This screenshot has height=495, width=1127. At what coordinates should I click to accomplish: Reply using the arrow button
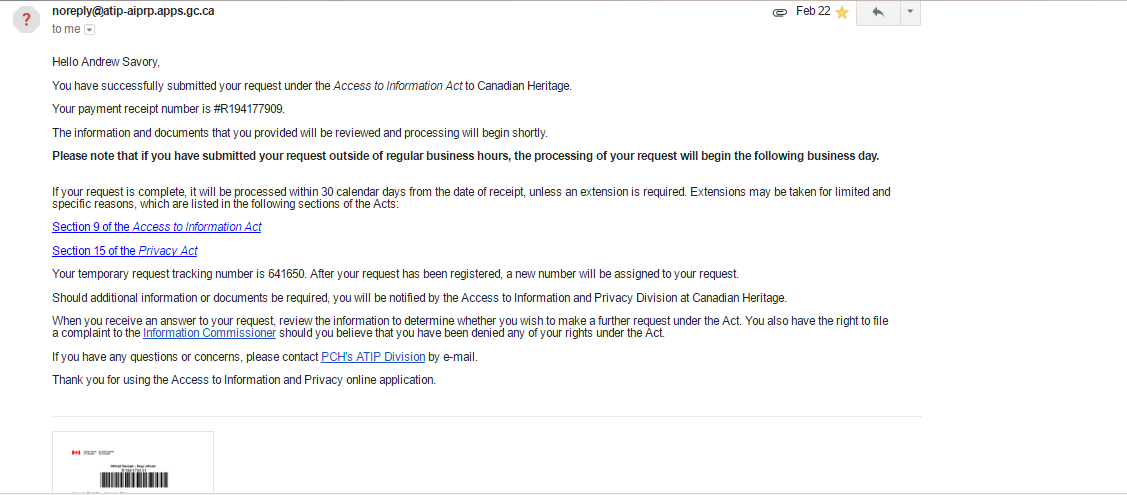pos(878,13)
